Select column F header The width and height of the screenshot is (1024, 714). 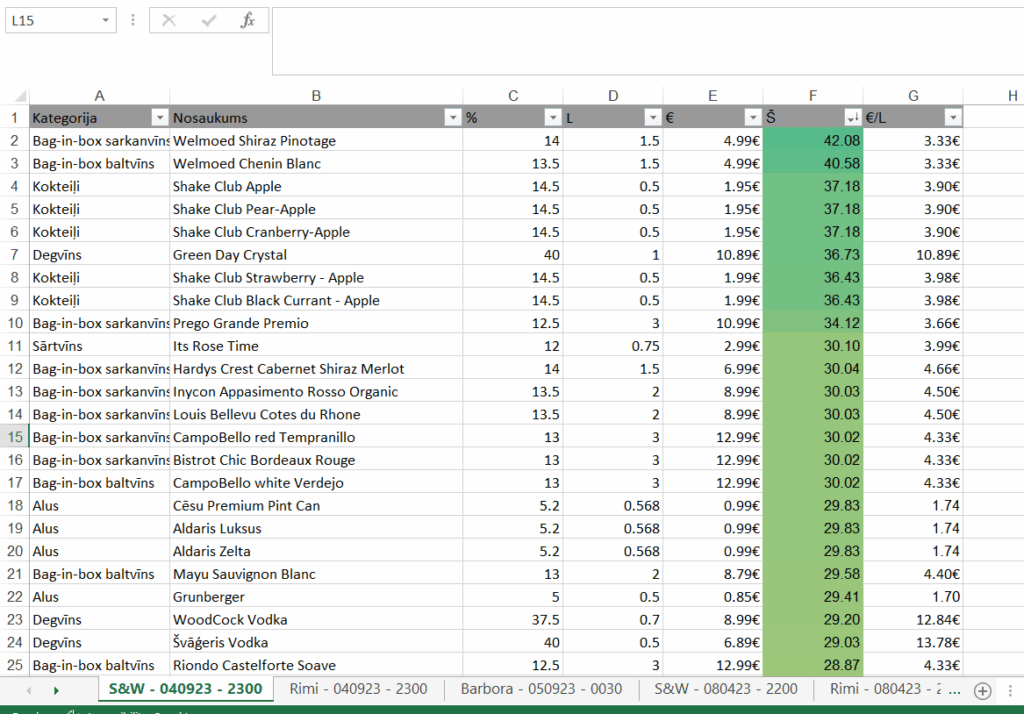(x=812, y=96)
